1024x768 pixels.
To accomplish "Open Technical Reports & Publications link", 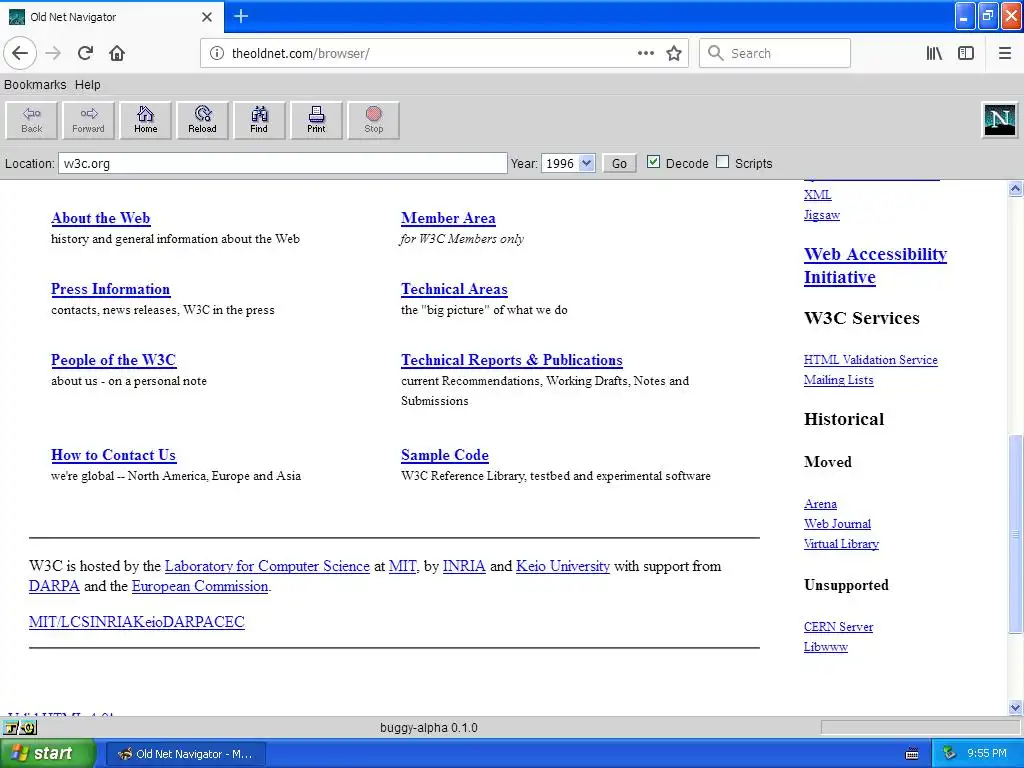I will pos(511,360).
